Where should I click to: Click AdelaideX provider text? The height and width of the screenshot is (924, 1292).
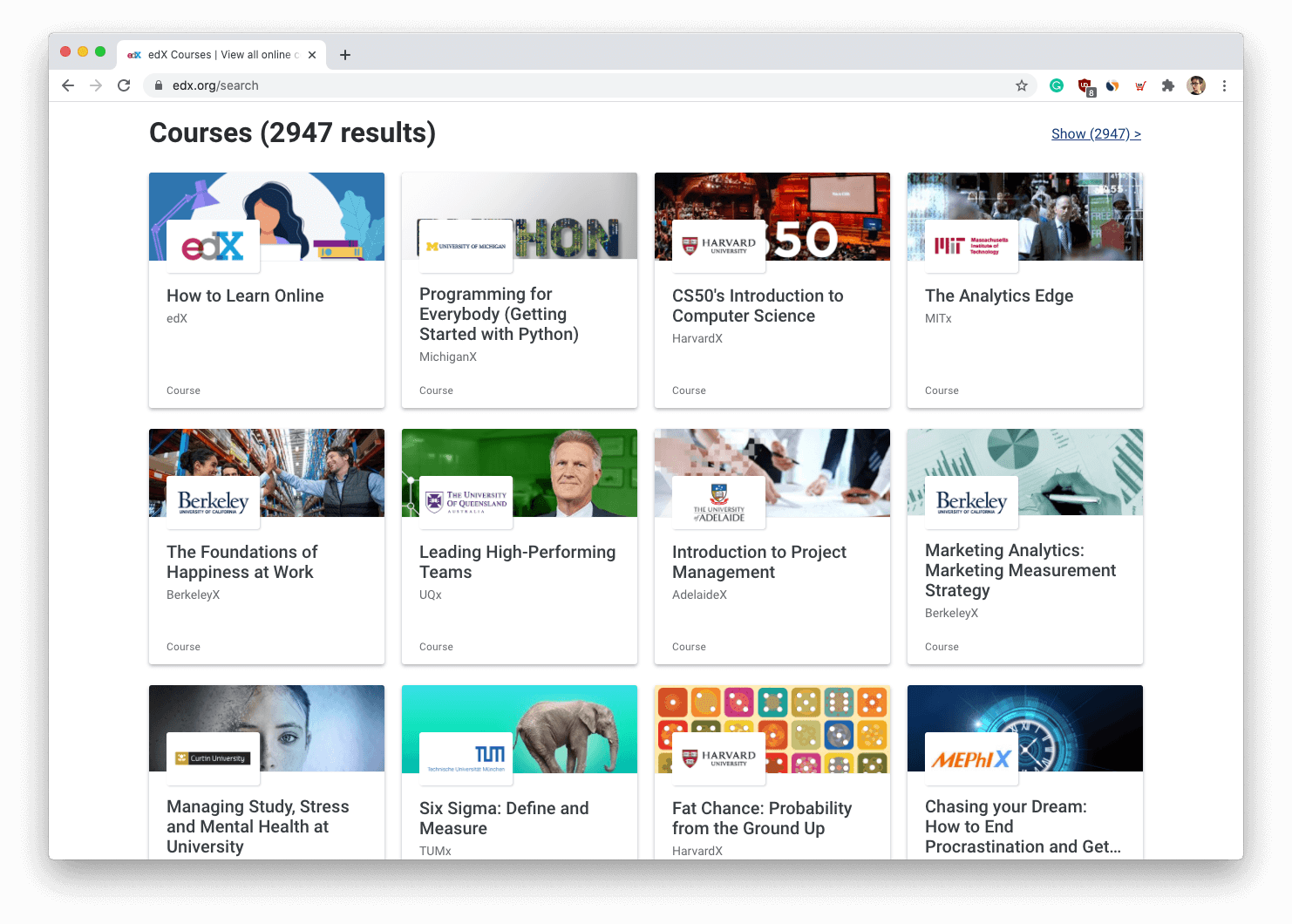click(699, 594)
